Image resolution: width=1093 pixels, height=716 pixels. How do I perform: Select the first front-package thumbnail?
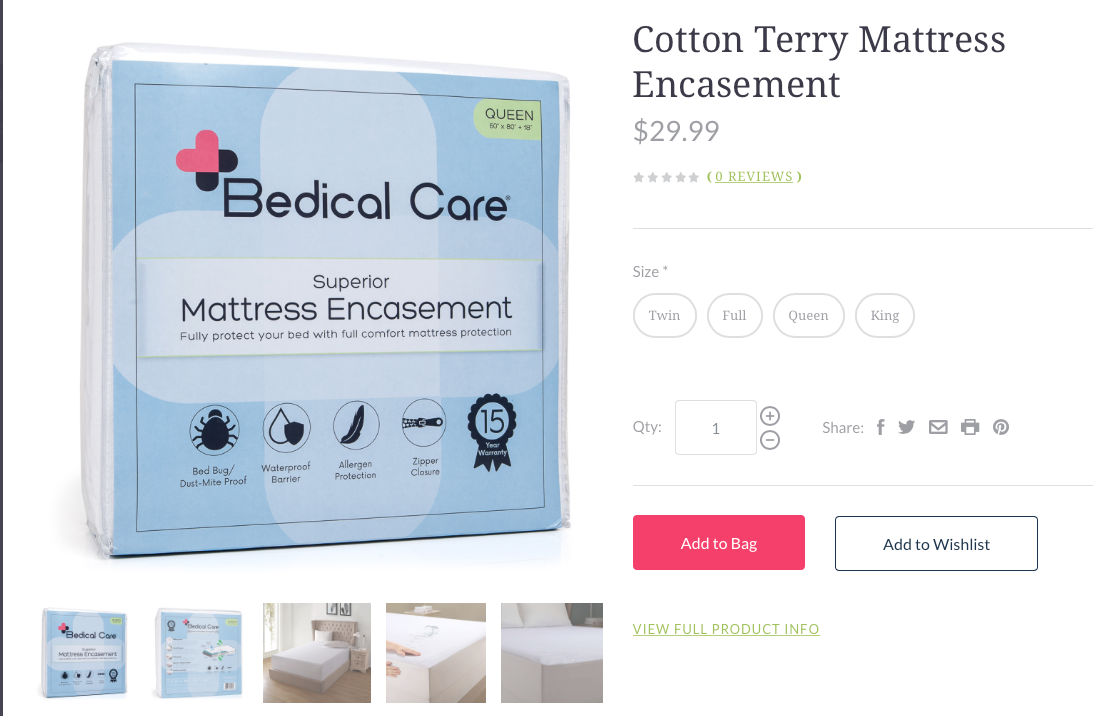[84, 653]
